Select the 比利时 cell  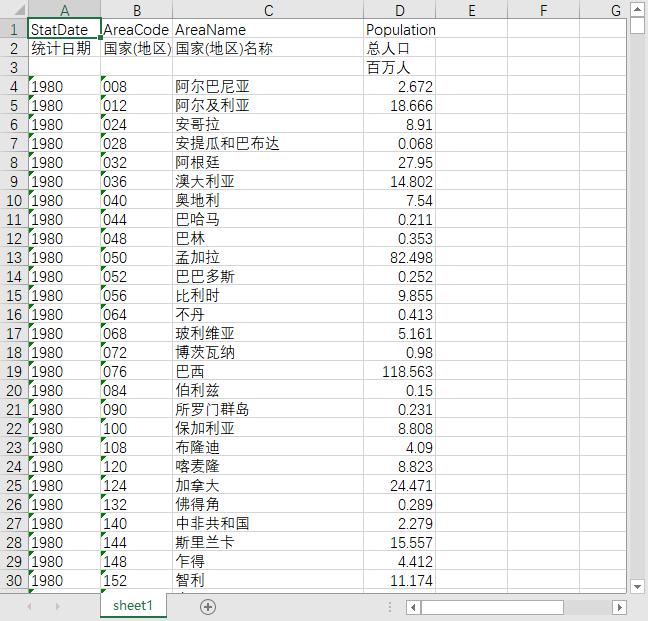click(268, 295)
